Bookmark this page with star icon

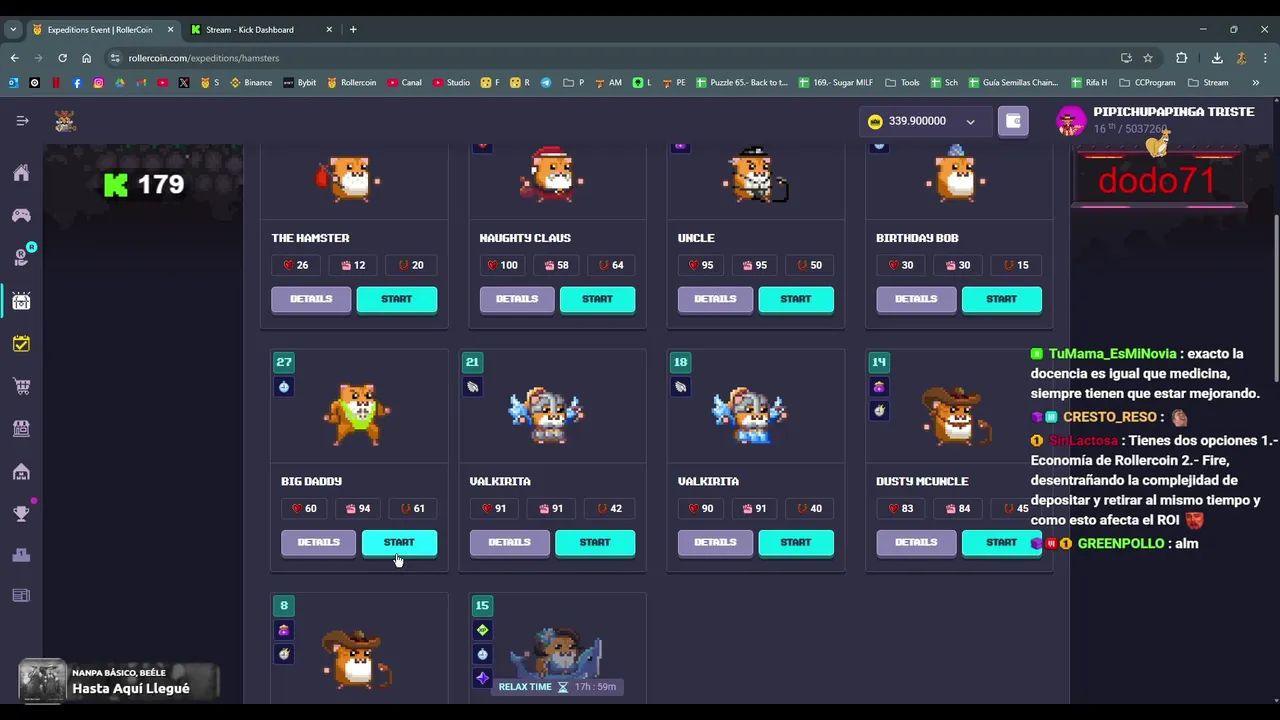[1148, 58]
